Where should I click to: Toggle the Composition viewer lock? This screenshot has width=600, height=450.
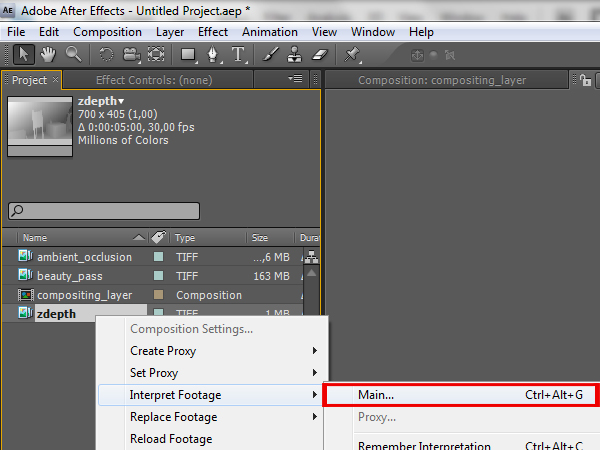click(586, 80)
